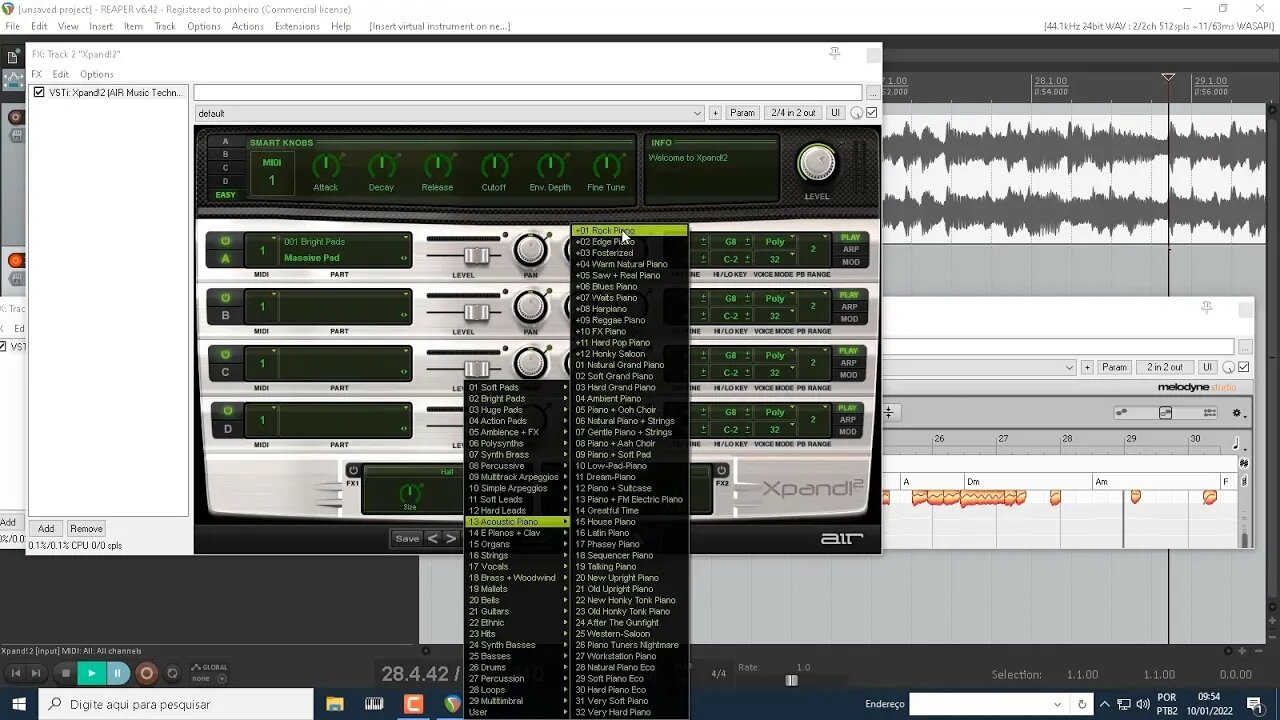The image size is (1280, 720).
Task: Open the Extensions menu in REAPER
Action: click(297, 26)
